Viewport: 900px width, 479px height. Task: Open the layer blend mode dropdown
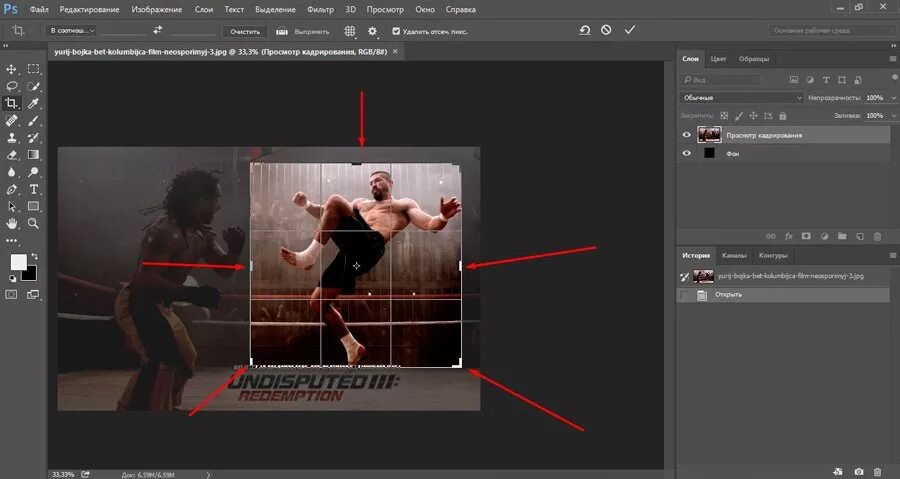point(742,98)
